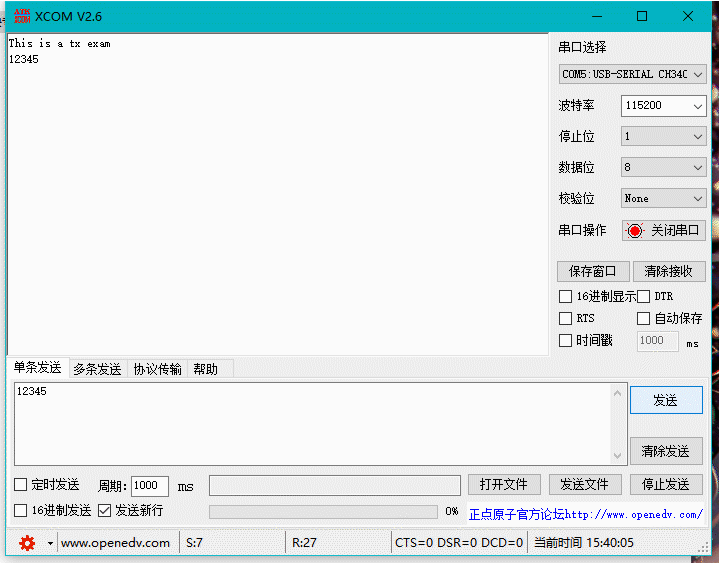This screenshot has width=725, height=570.
Task: Click the www.openedv.com status bar link
Action: pos(116,543)
